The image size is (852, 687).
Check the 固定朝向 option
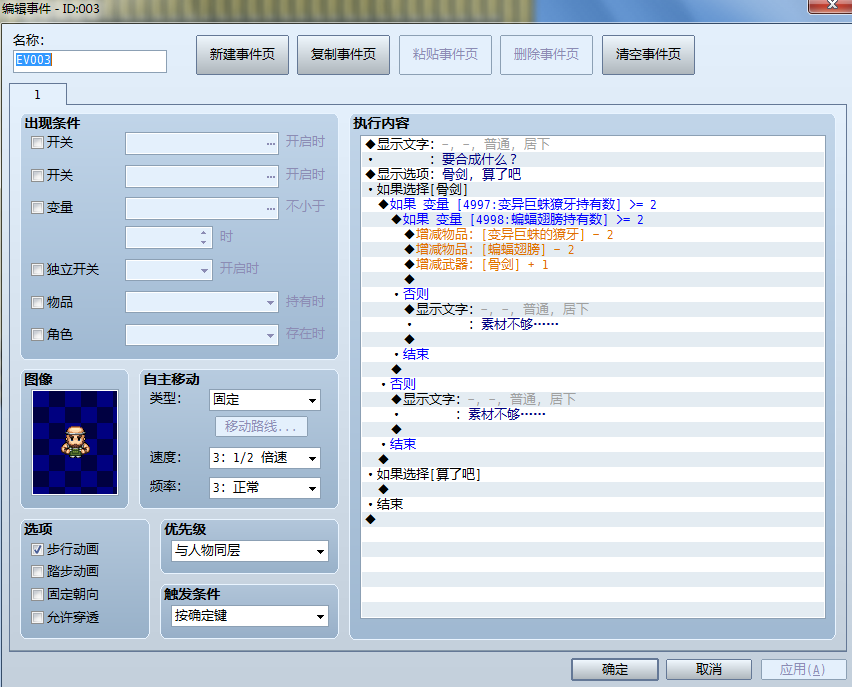pos(37,595)
